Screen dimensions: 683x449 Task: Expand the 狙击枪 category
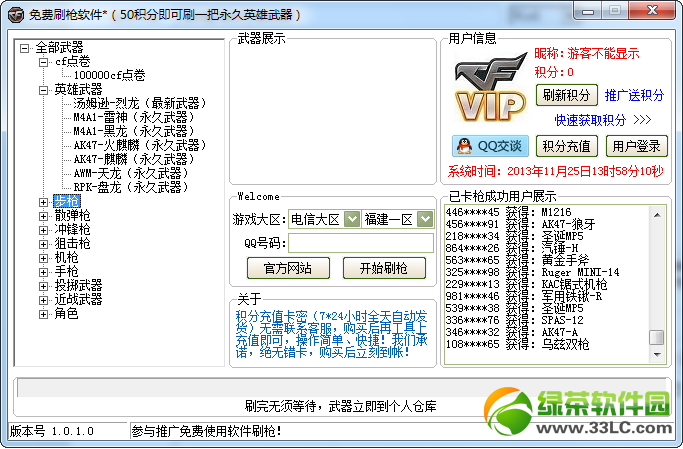coord(44,243)
